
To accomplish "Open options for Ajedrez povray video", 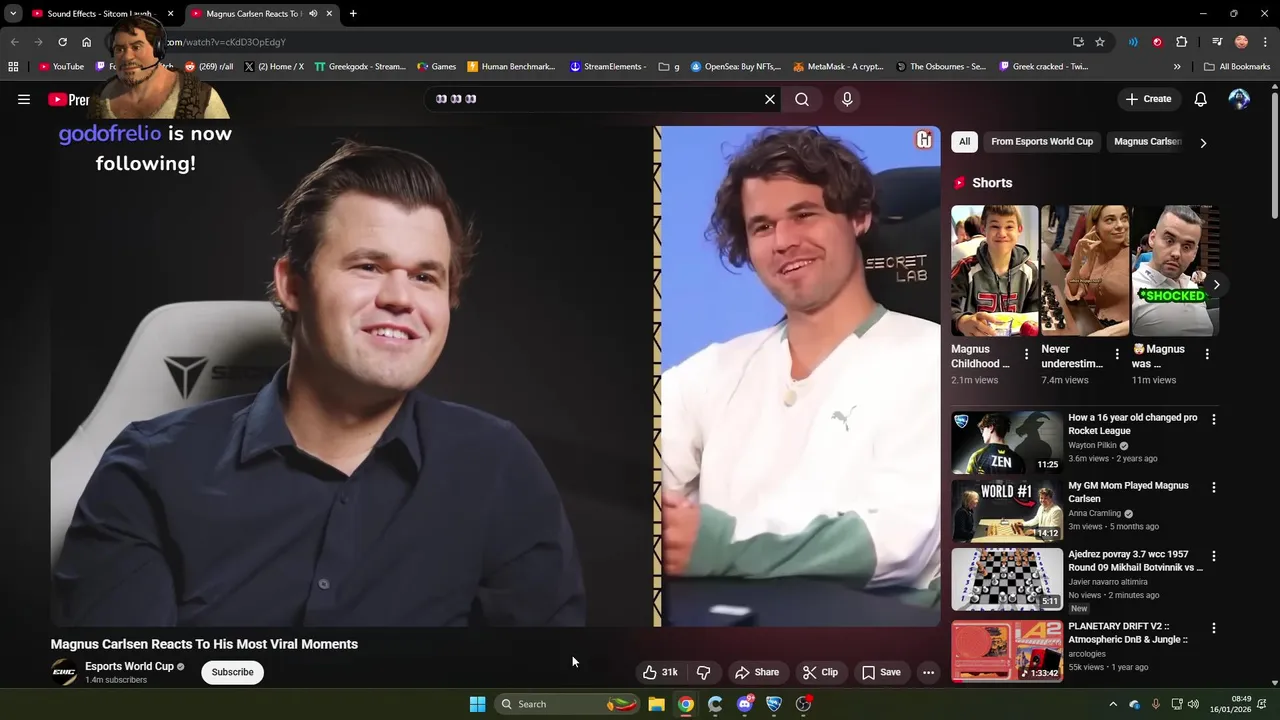I will click(x=1214, y=555).
